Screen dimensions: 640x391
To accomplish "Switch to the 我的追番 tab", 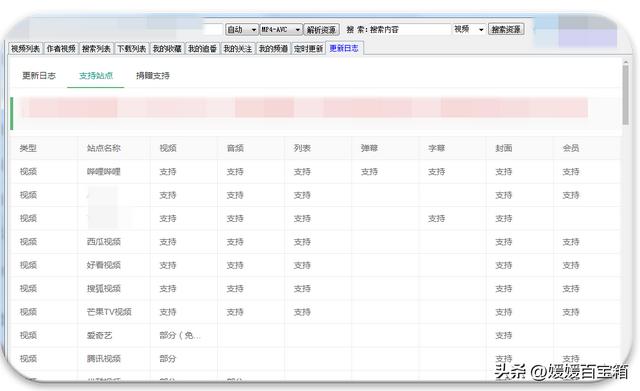I will pyautogui.click(x=202, y=49).
